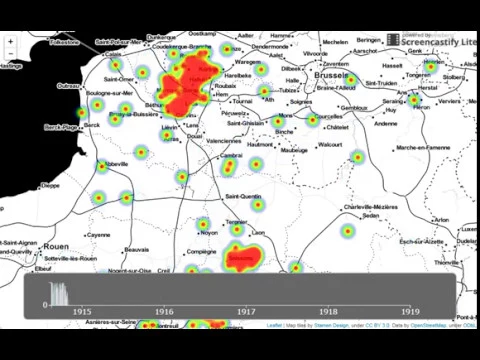Zoom in with the plus button

[11, 42]
